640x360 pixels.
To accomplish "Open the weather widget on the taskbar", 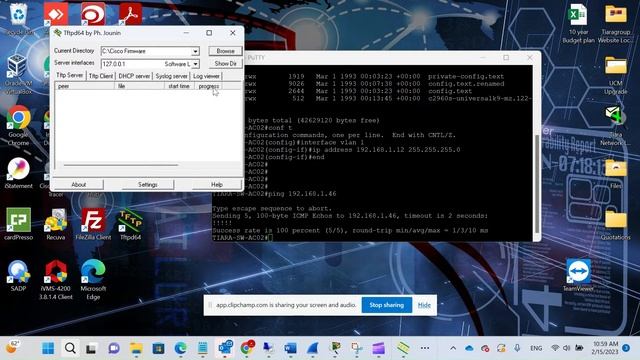I will coord(12,348).
